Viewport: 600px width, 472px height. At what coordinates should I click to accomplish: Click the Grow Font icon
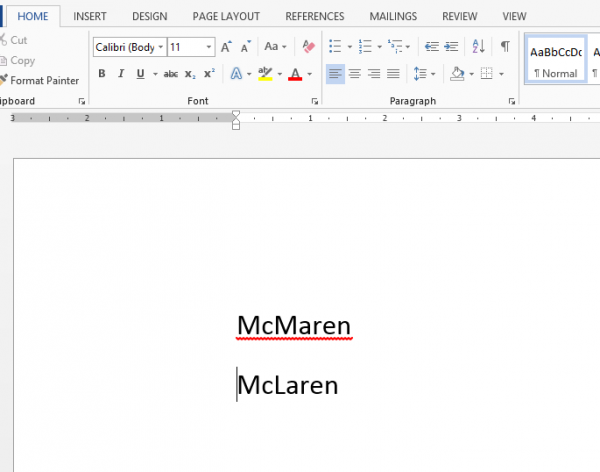click(226, 47)
